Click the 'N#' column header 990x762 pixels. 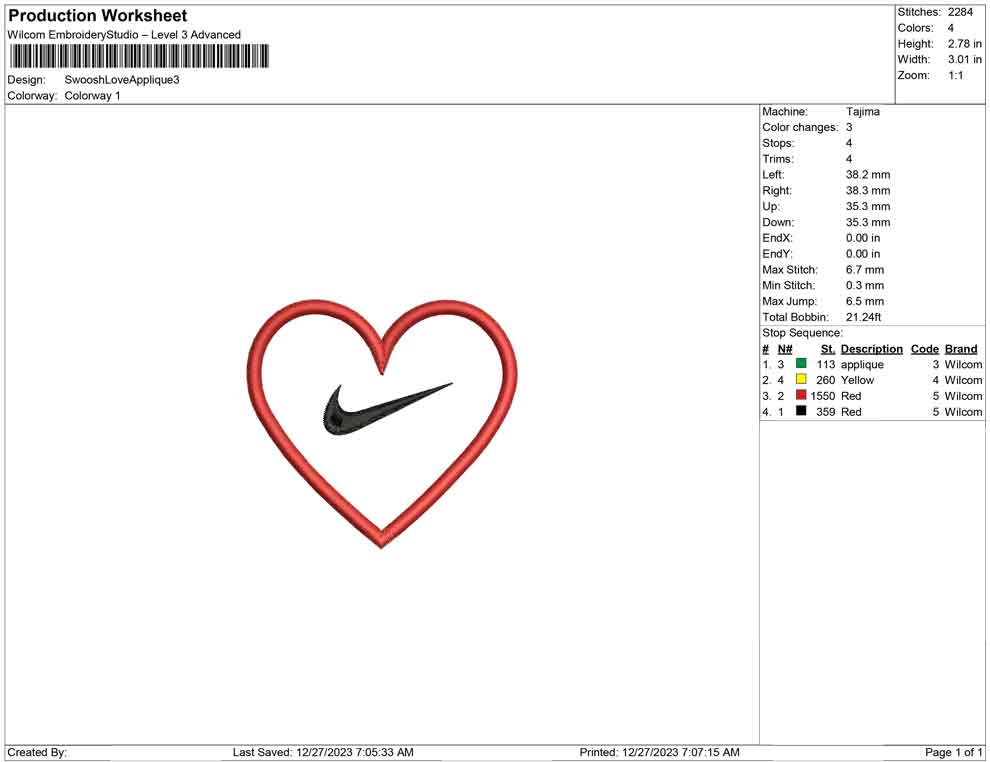[x=785, y=349]
